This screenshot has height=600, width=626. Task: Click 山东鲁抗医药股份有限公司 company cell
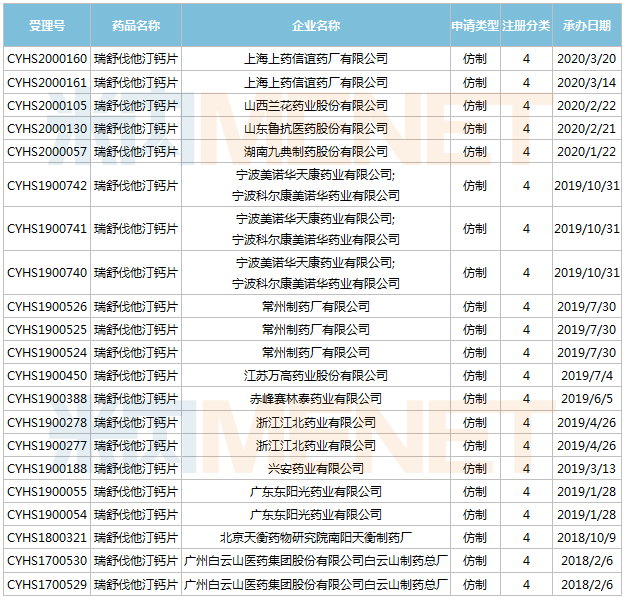click(316, 129)
